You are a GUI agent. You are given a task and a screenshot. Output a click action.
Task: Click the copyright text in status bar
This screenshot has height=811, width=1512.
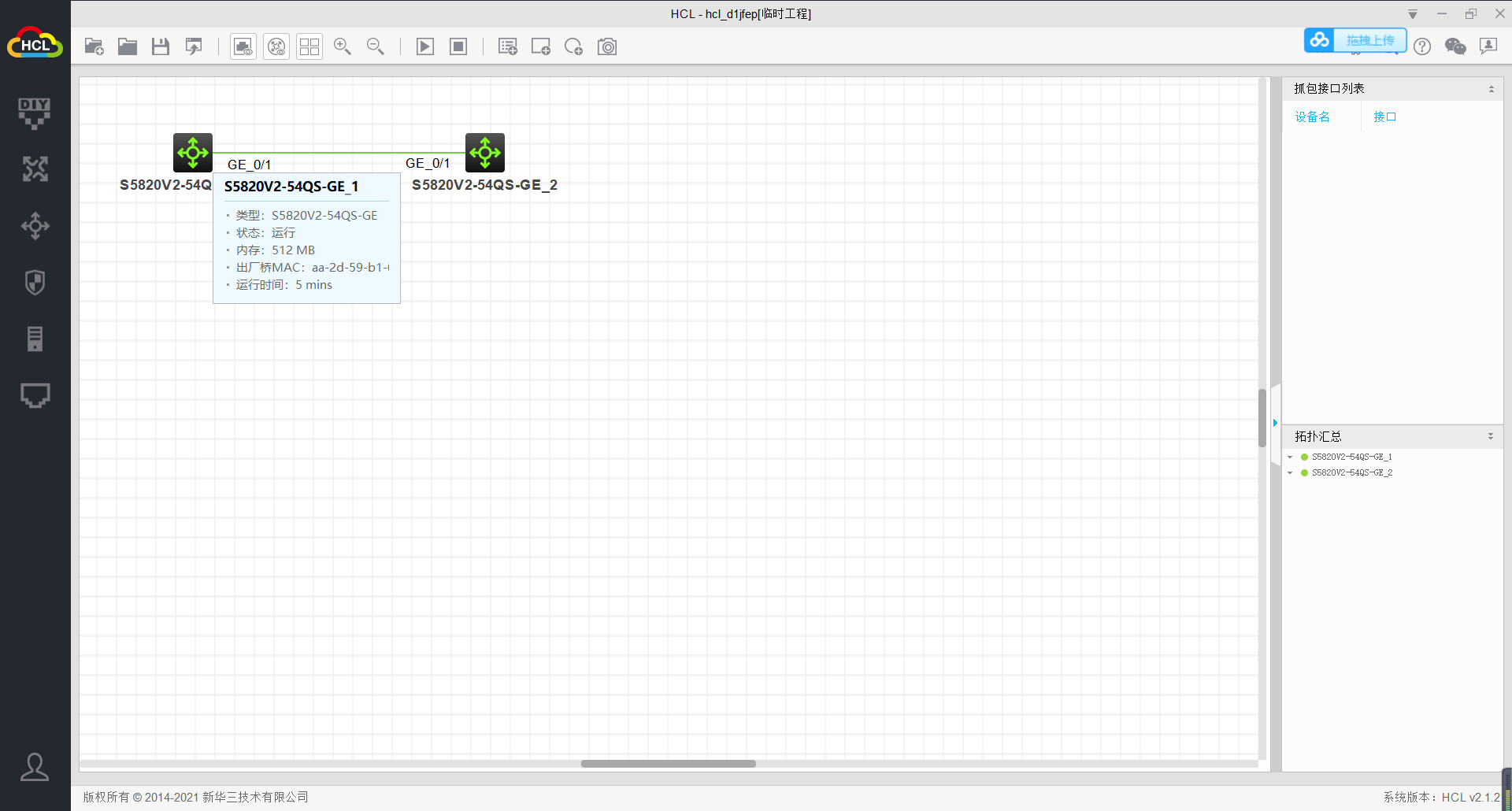point(195,798)
